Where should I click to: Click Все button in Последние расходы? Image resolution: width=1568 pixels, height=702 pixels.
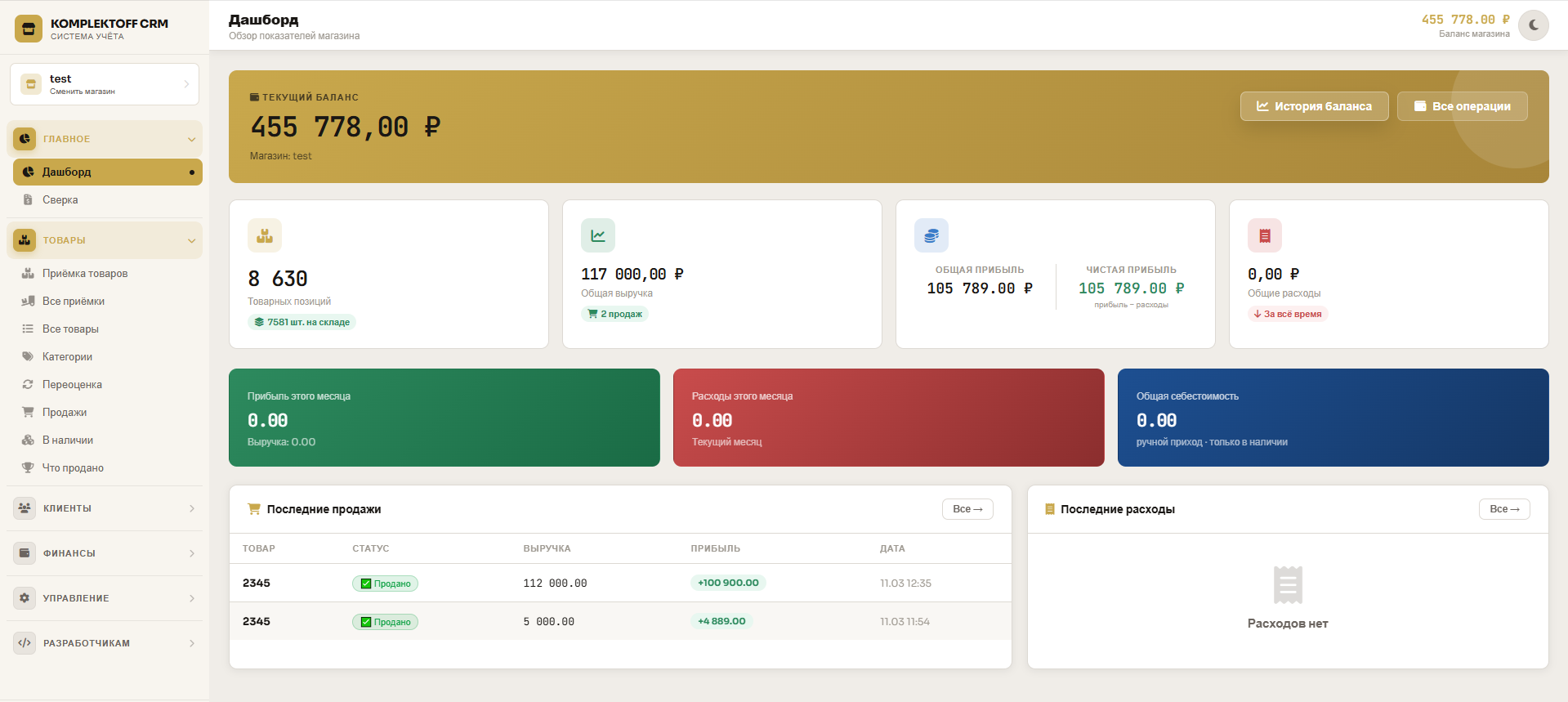click(1504, 509)
